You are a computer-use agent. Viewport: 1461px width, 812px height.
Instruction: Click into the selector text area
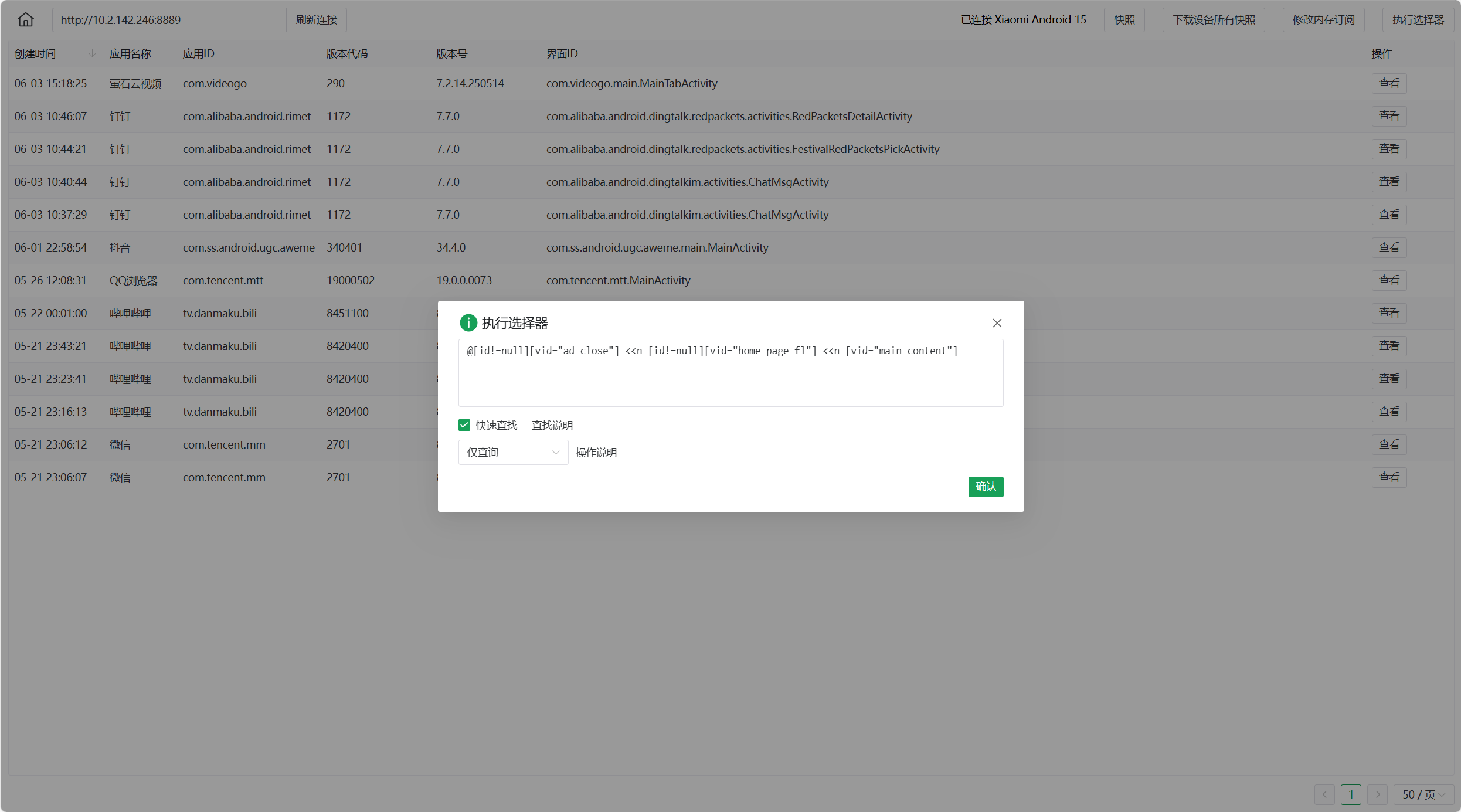[730, 375]
